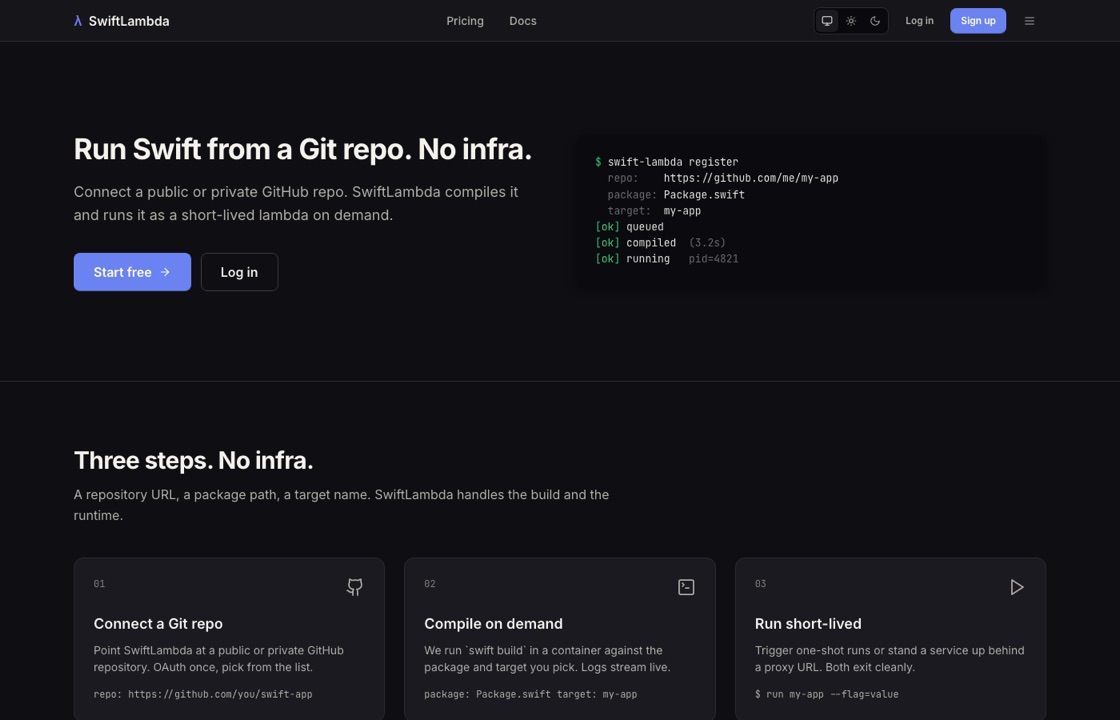Click the play icon on Run short-lived card
Screen dimensions: 1120x720
[x=1016, y=587]
